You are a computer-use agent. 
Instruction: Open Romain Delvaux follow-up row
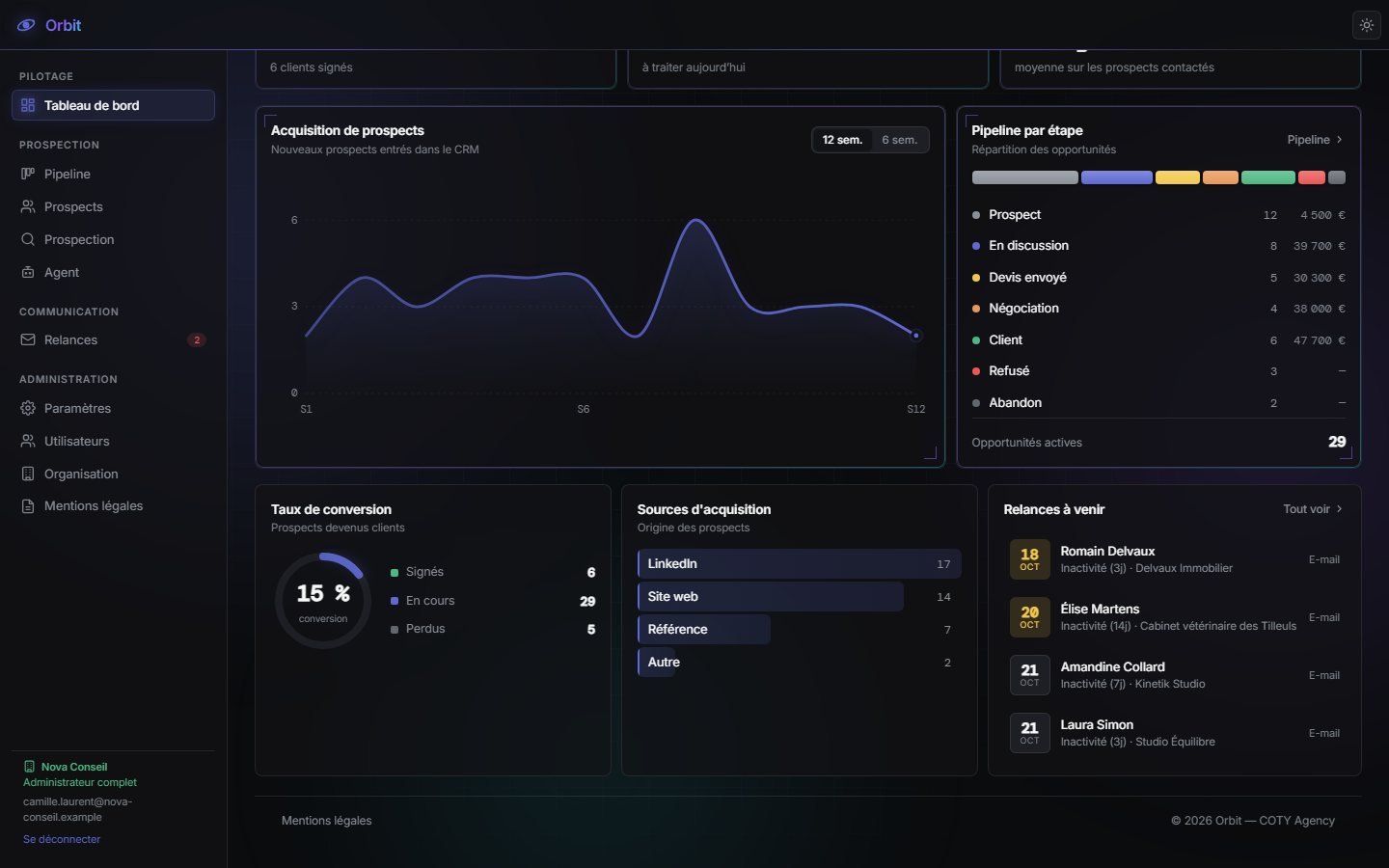1175,559
